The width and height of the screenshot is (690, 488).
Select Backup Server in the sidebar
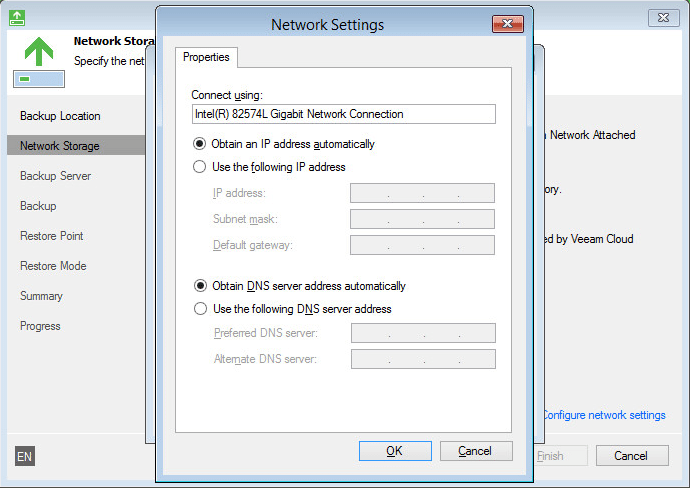coord(55,176)
